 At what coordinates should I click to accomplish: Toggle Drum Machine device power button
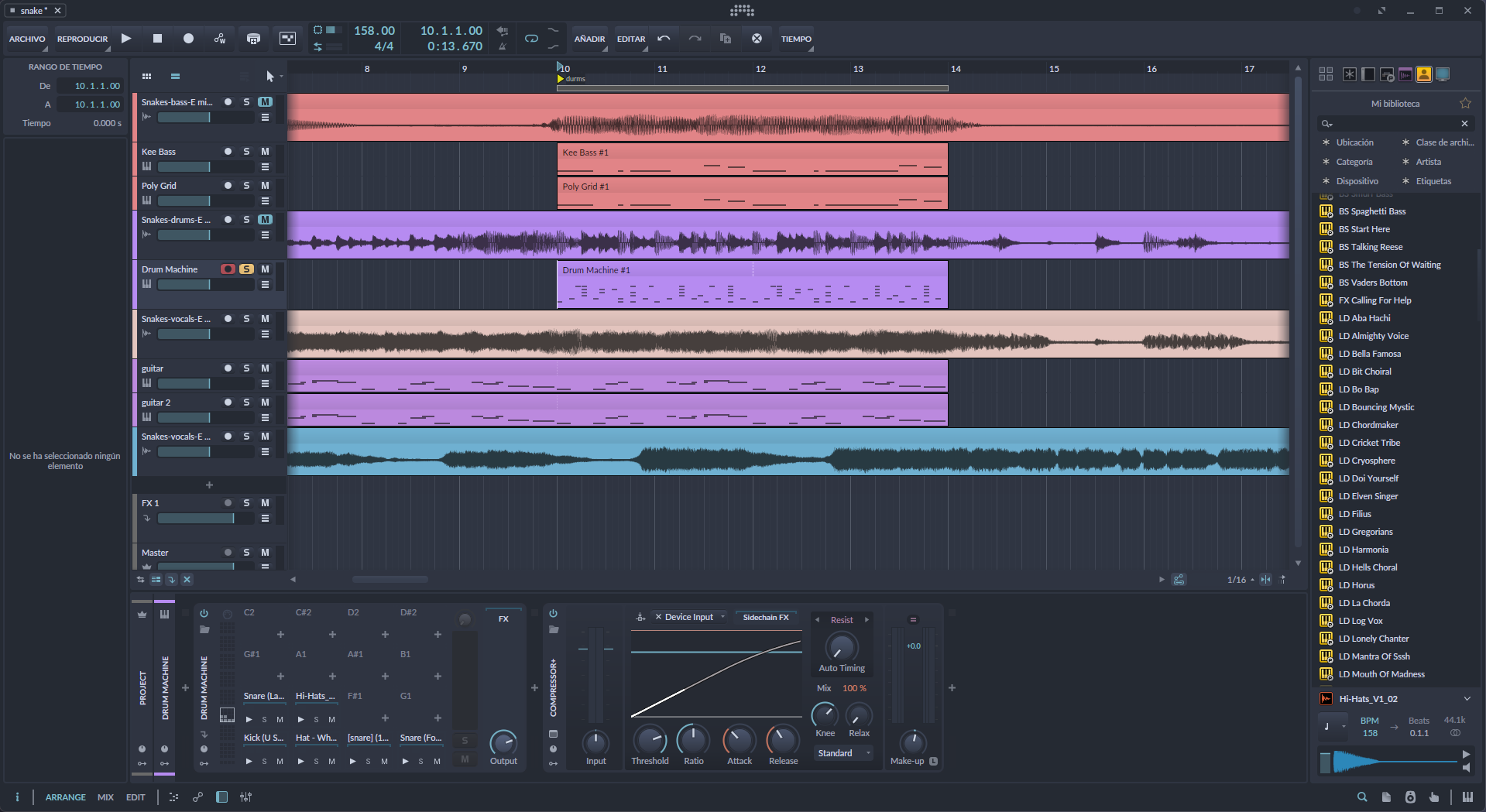pos(204,613)
